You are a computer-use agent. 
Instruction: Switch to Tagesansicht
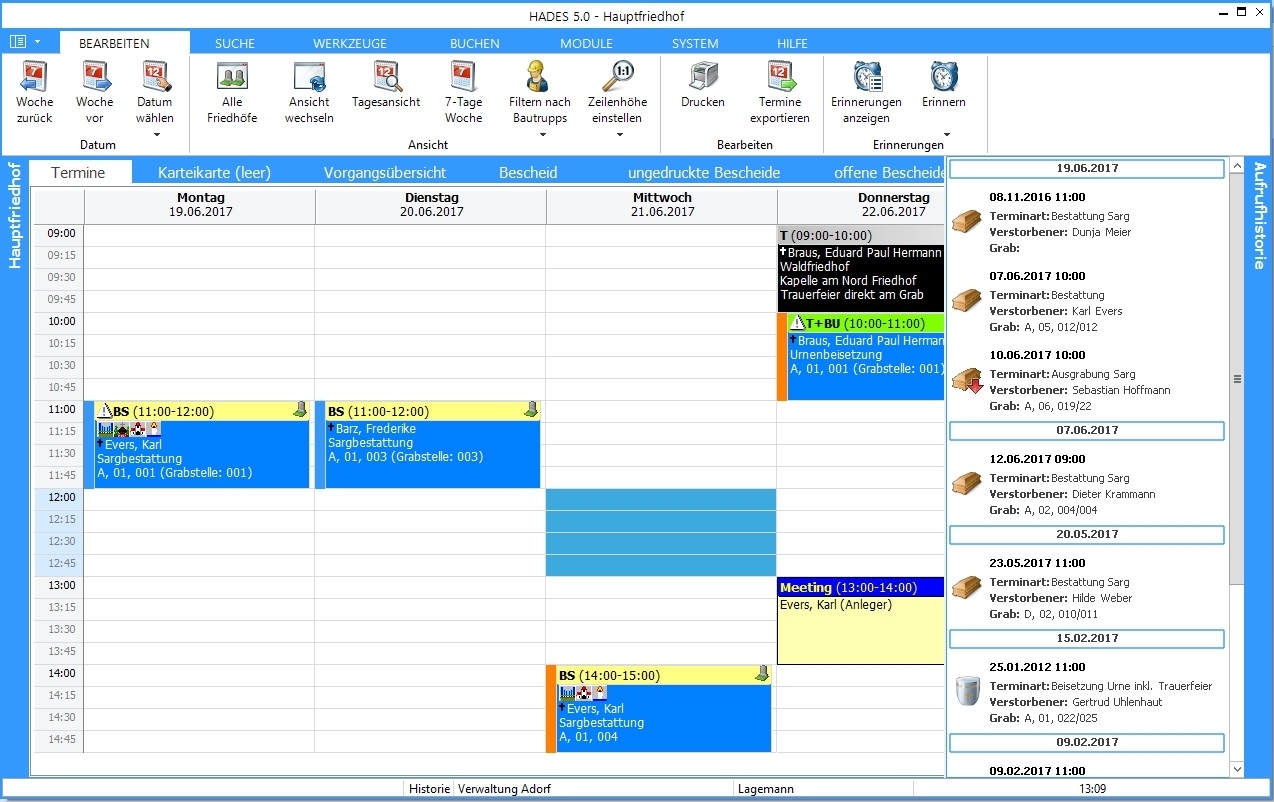pos(386,86)
